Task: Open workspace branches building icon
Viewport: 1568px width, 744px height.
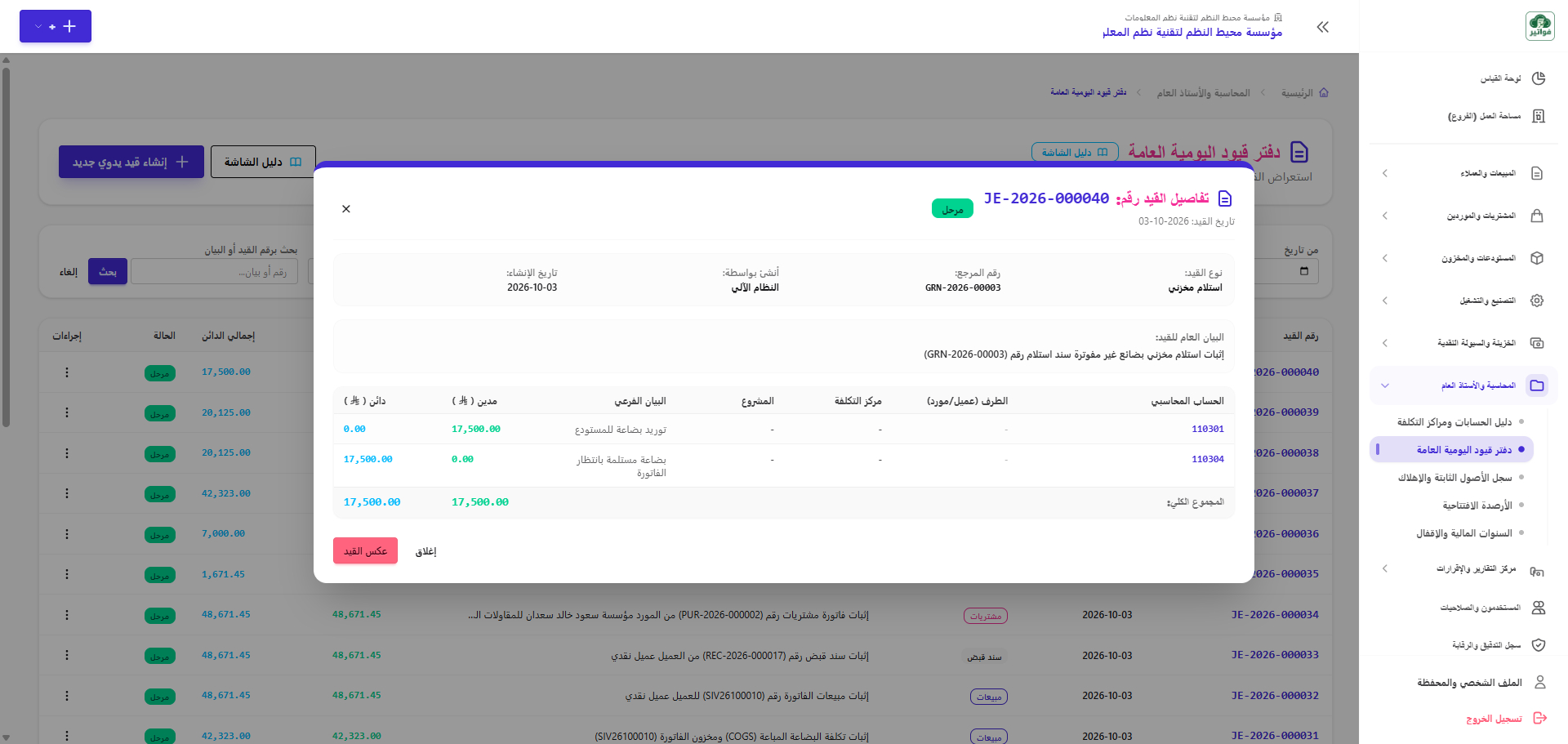Action: [x=1539, y=116]
